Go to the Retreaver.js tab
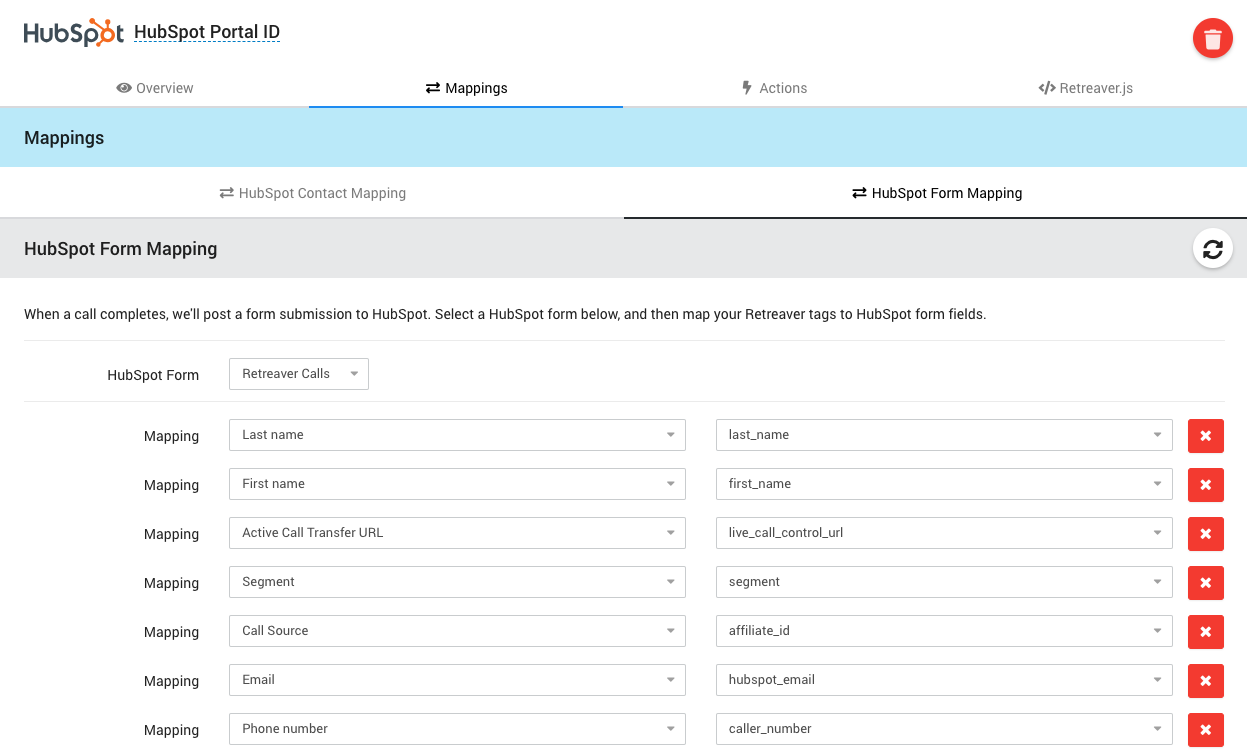This screenshot has width=1247, height=755. [x=1085, y=88]
